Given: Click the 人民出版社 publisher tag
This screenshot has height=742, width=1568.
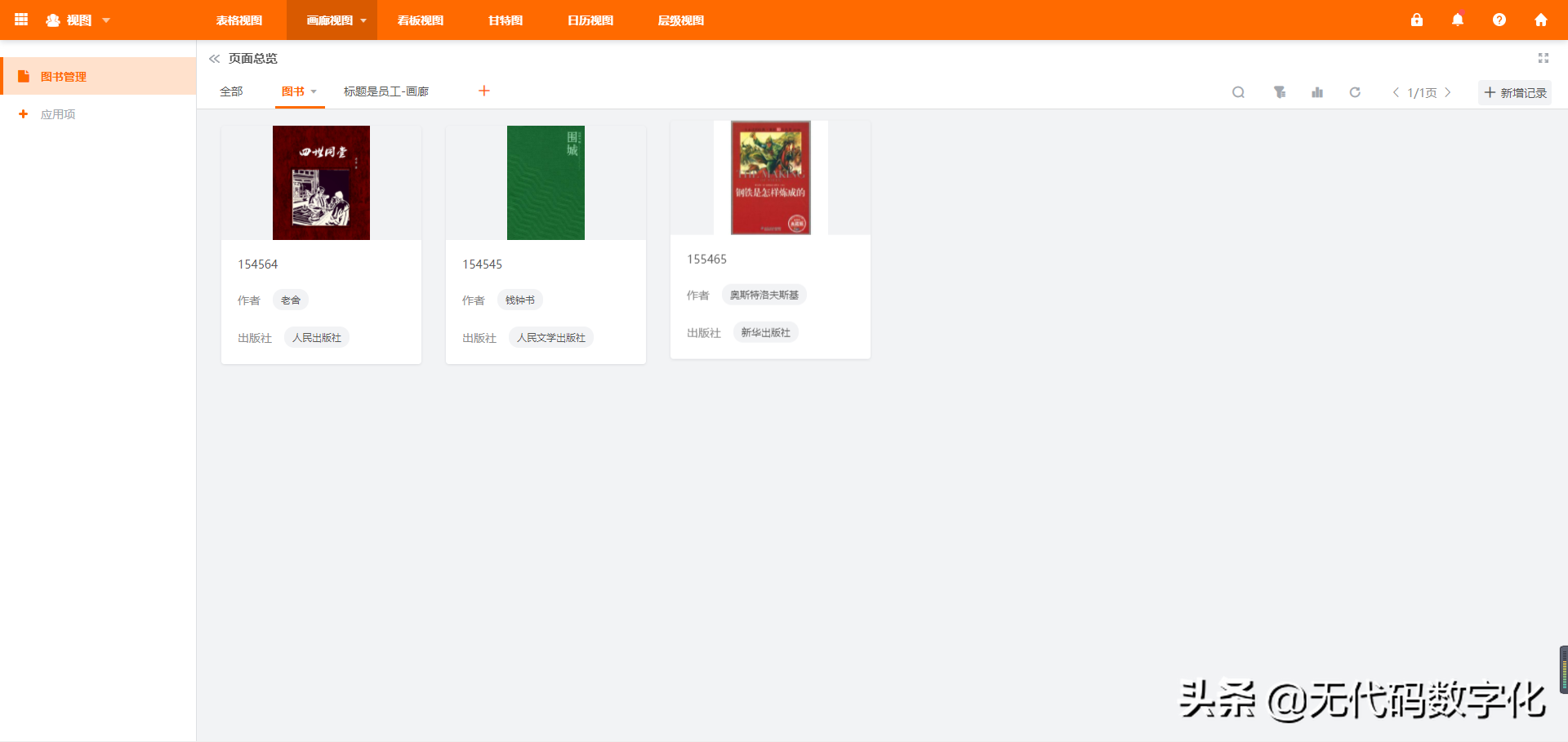Looking at the screenshot, I should tap(317, 337).
